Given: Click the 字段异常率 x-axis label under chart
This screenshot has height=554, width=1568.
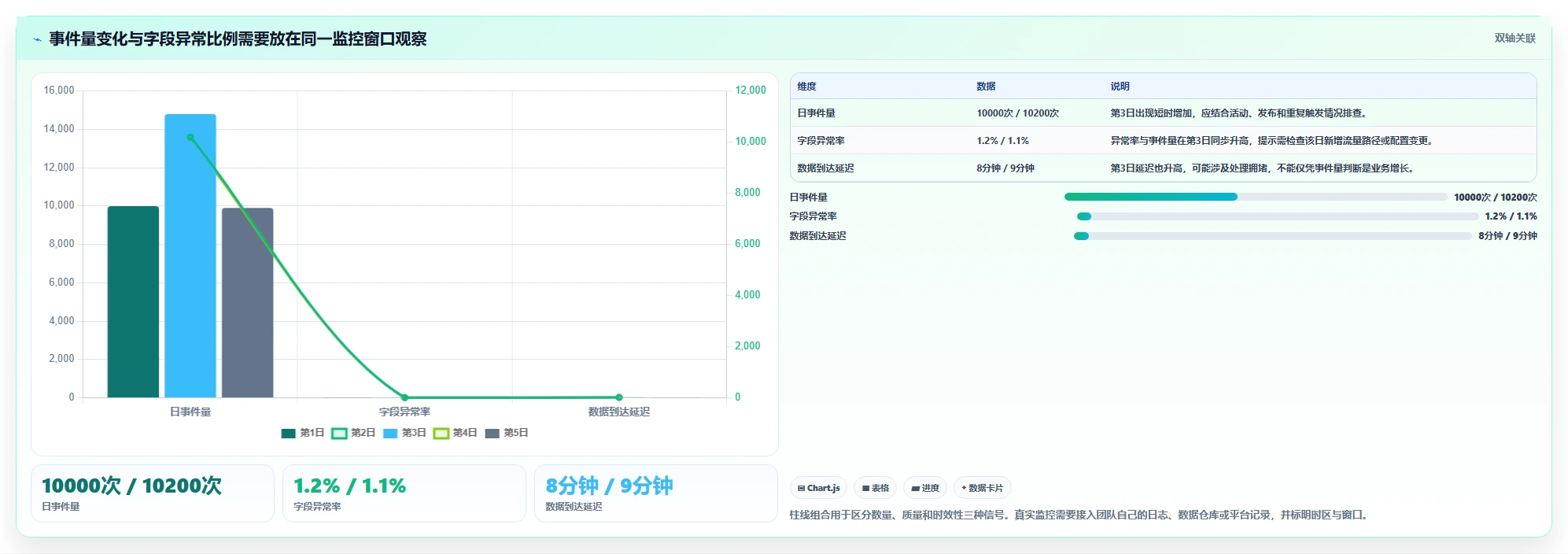Looking at the screenshot, I should click(x=404, y=412).
